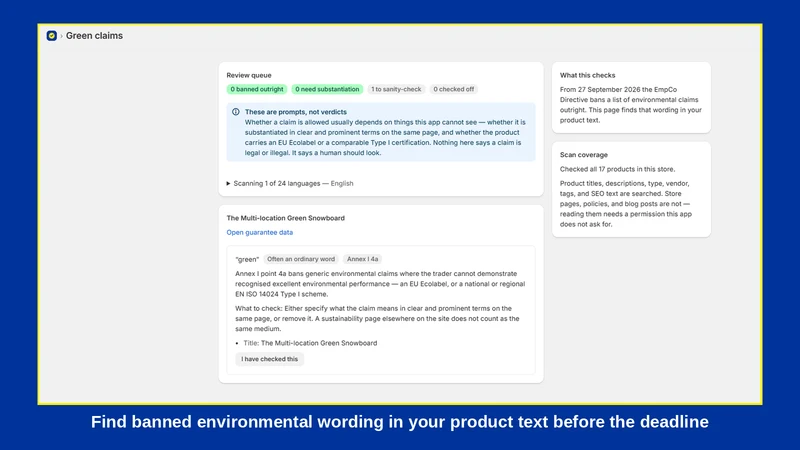This screenshot has height=450, width=800.
Task: Click the 'Scan coverage' heading
Action: pos(584,155)
